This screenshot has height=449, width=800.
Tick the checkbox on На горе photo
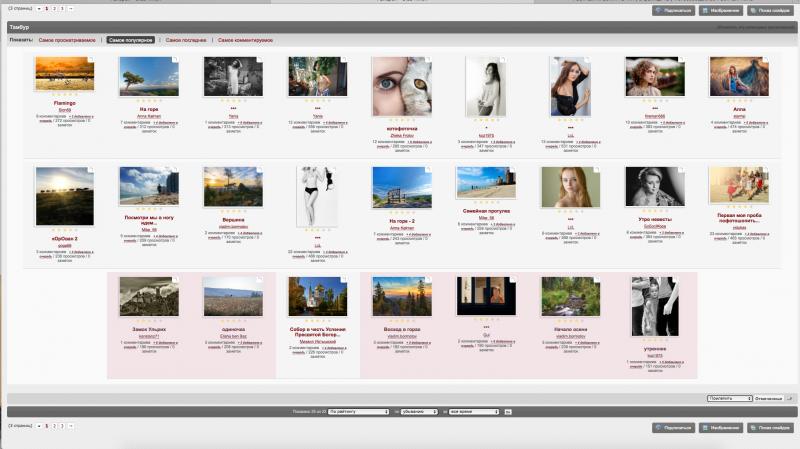coord(175,60)
